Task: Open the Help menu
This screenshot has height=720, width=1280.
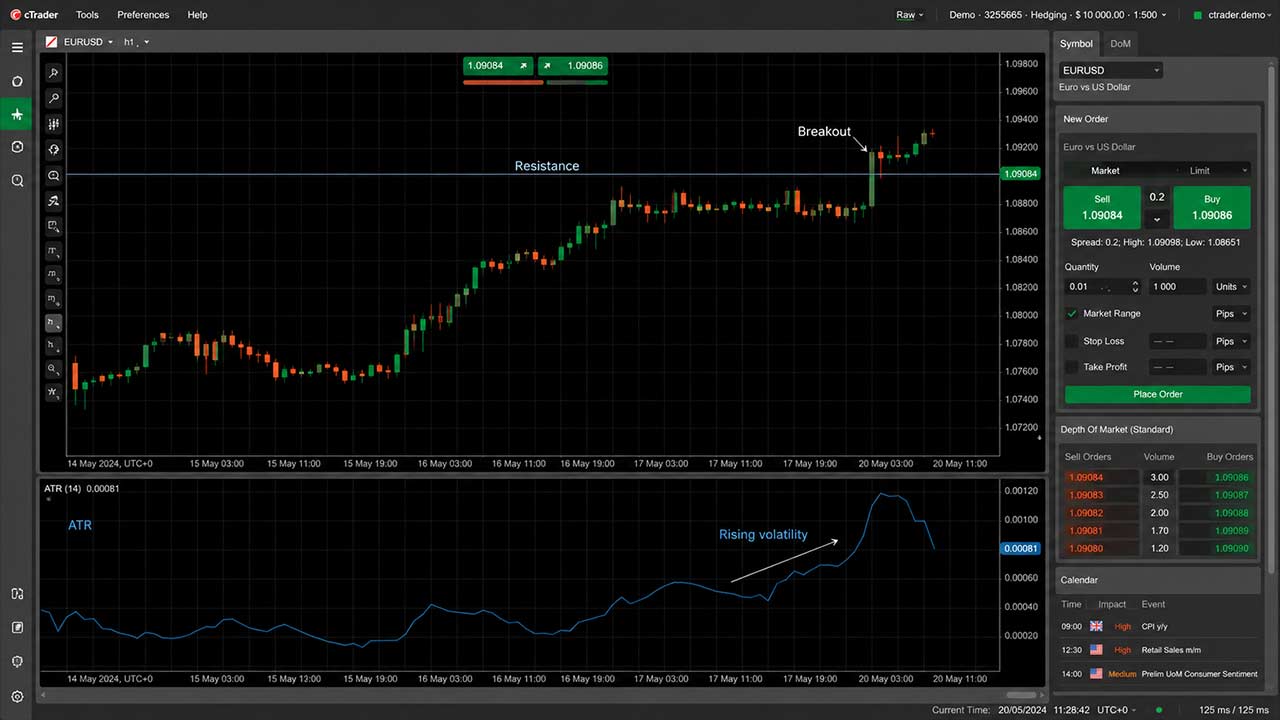Action: (x=197, y=15)
